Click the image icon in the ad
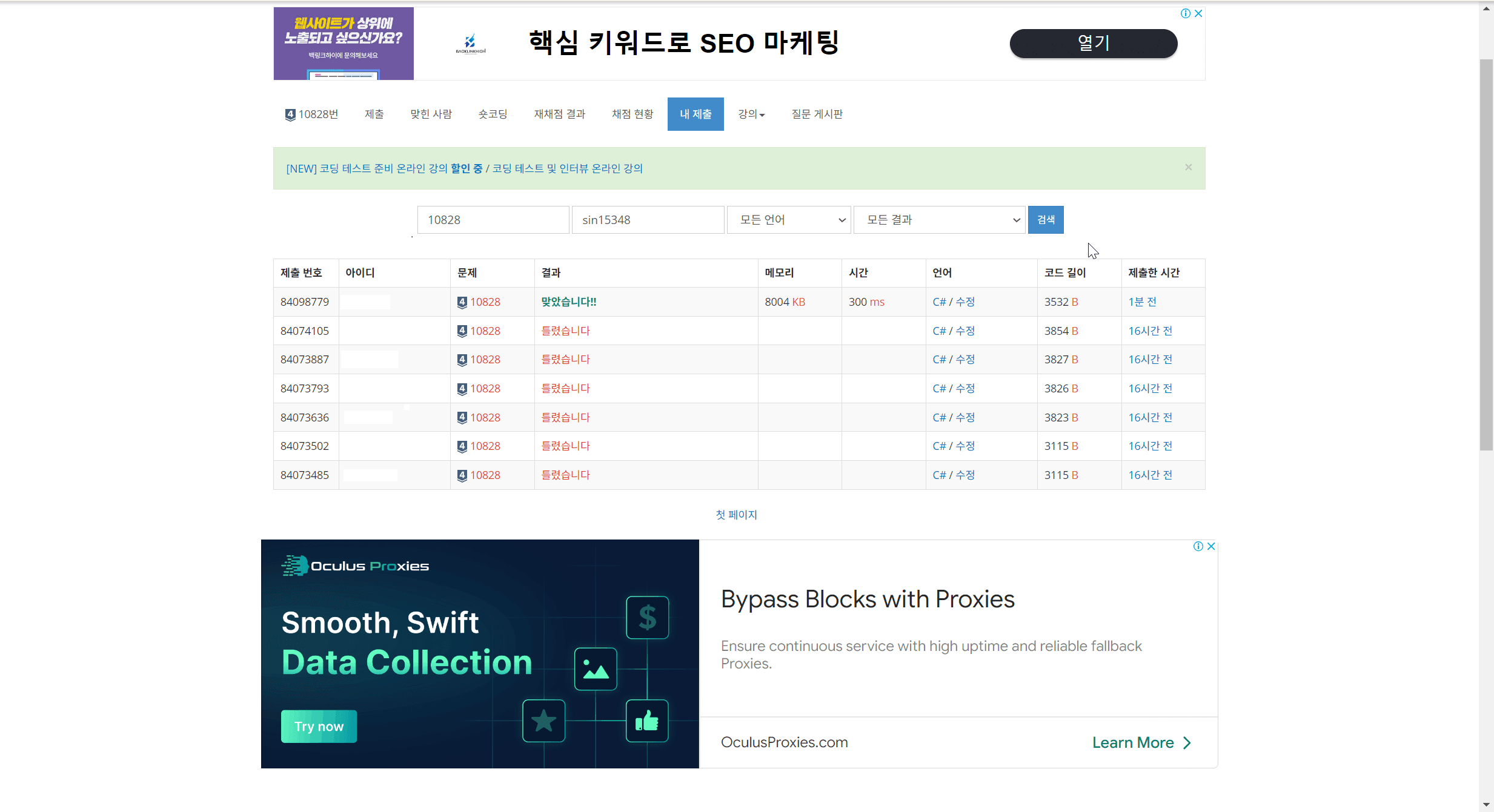 click(x=596, y=669)
